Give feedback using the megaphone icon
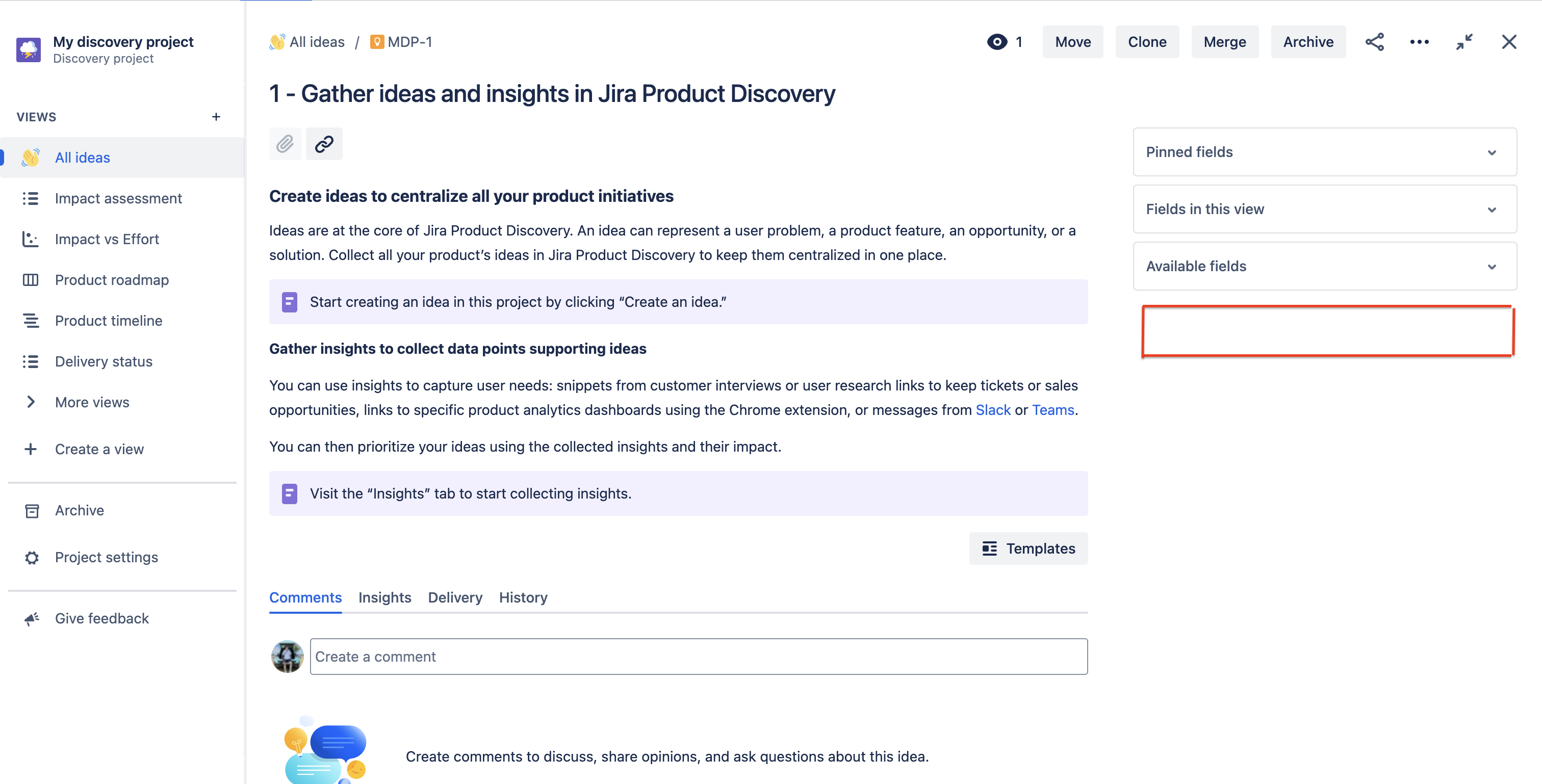 (102, 618)
